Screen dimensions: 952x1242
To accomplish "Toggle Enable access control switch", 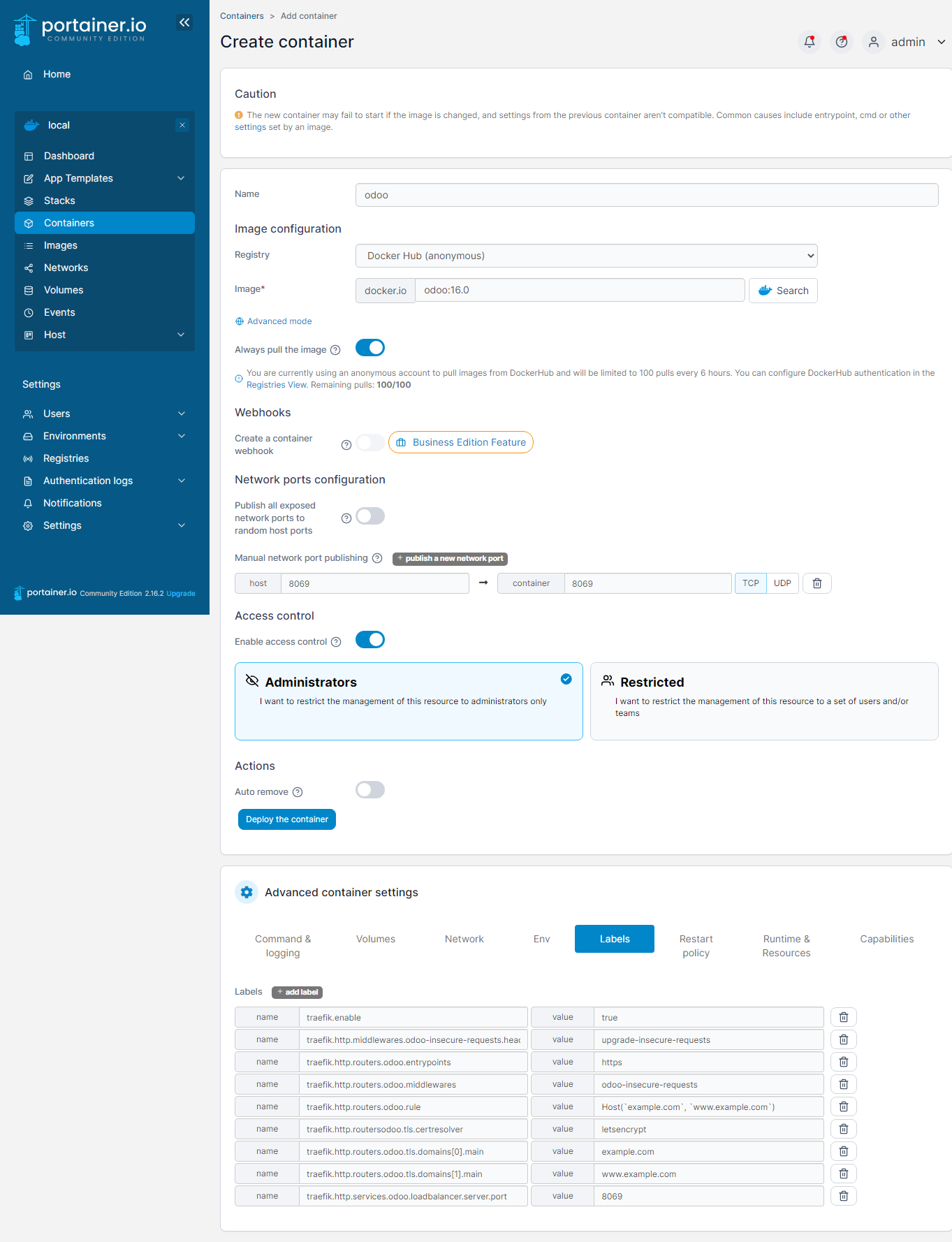I will 370,640.
